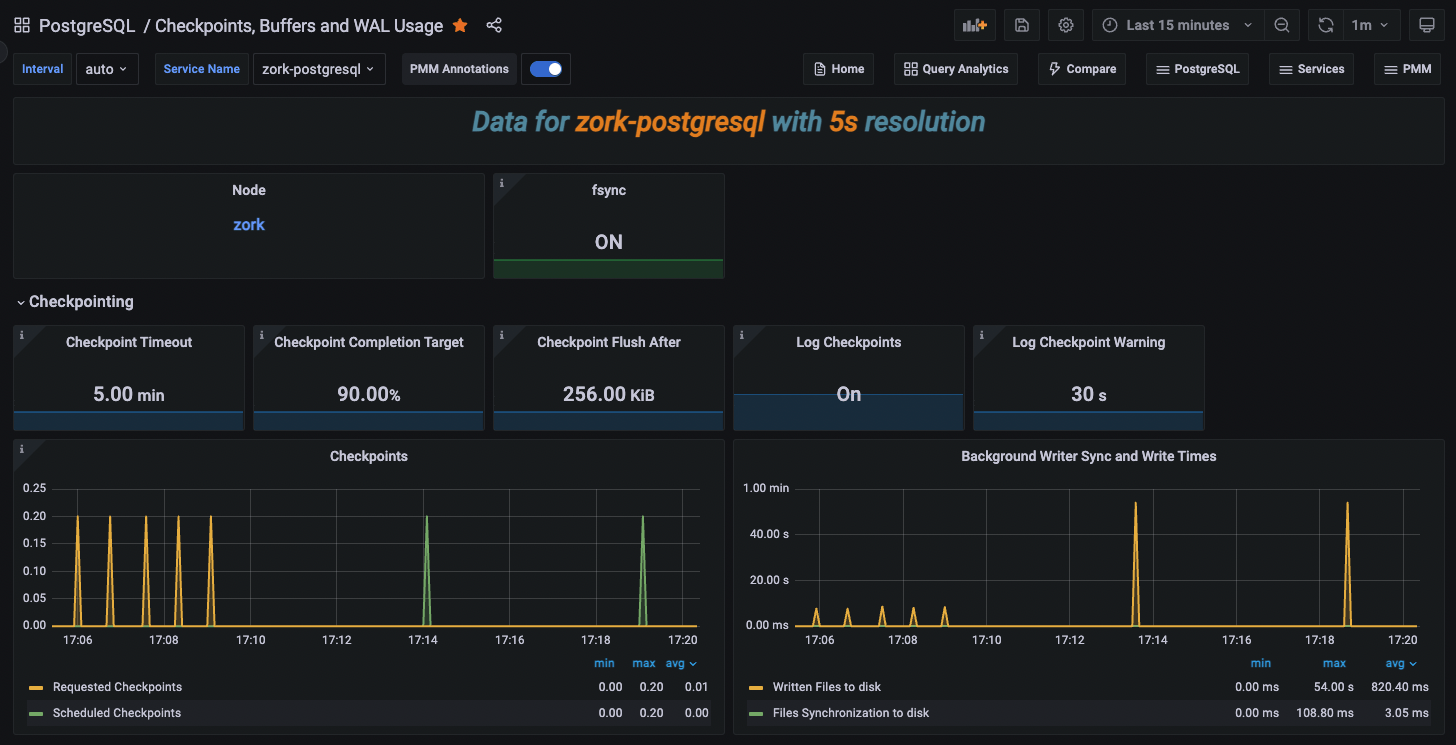The height and width of the screenshot is (745, 1456).
Task: Open the 1m refresh interval dropdown
Action: [x=1368, y=25]
